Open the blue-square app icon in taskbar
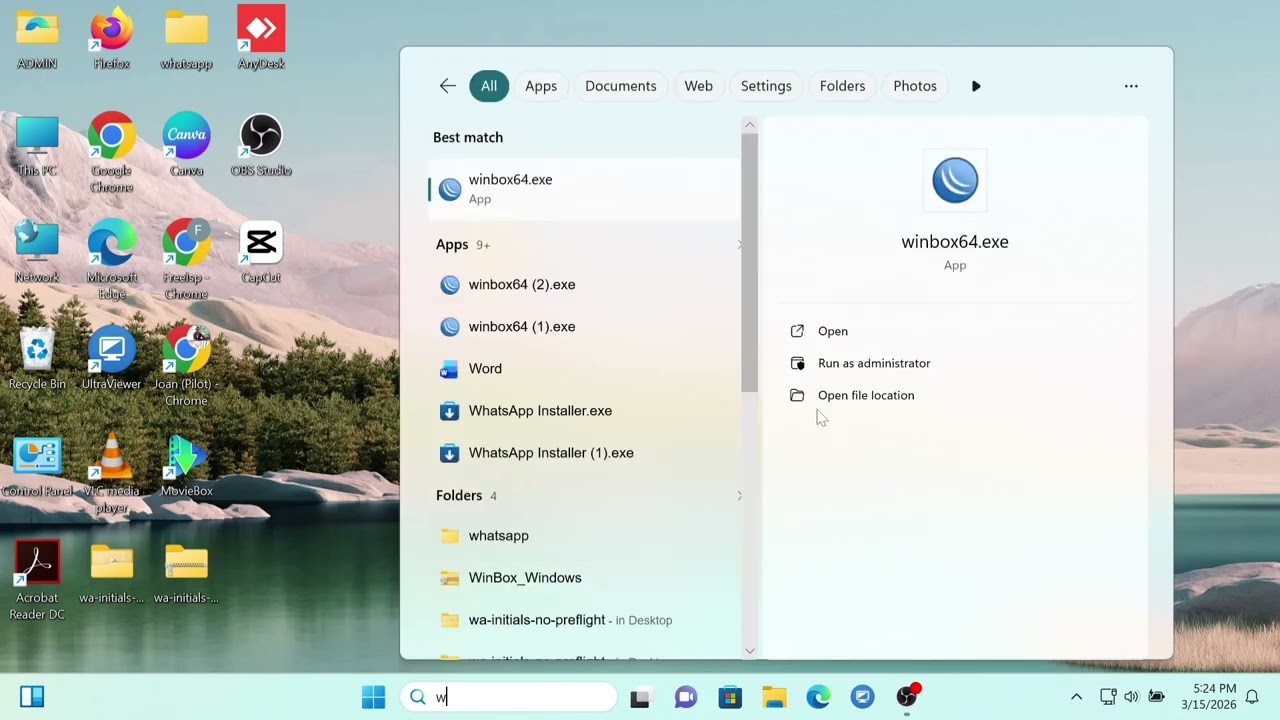The height and width of the screenshot is (720, 1280). pyautogui.click(x=863, y=697)
